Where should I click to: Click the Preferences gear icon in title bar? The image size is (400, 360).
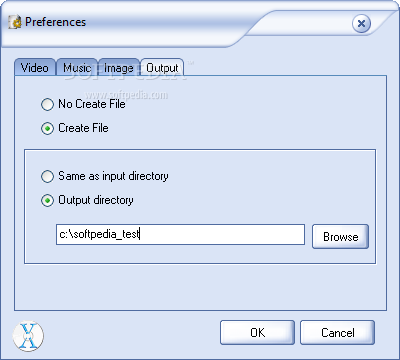(15, 22)
